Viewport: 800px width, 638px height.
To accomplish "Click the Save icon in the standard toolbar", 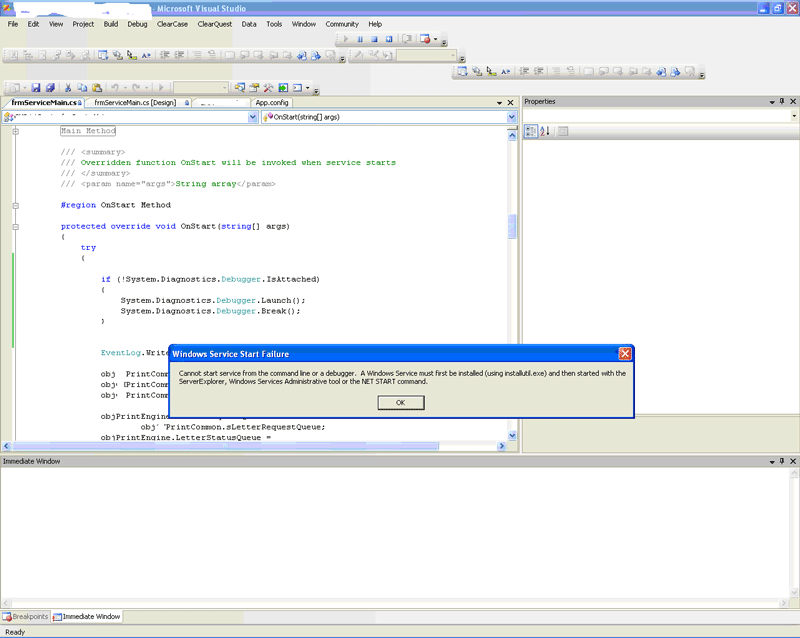I will [36, 88].
